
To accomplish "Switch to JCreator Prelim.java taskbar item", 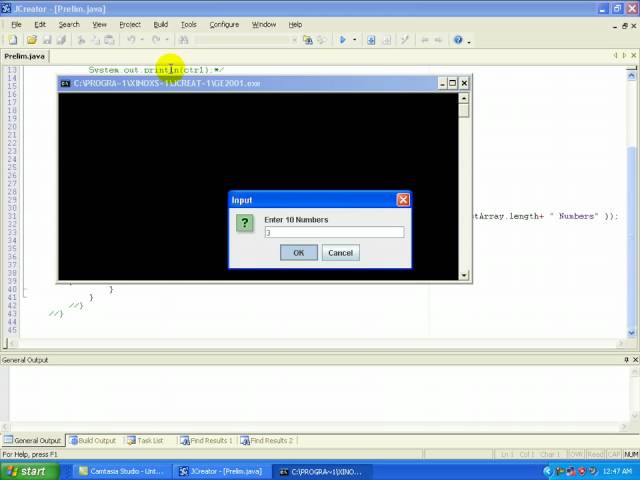I will (x=221, y=471).
